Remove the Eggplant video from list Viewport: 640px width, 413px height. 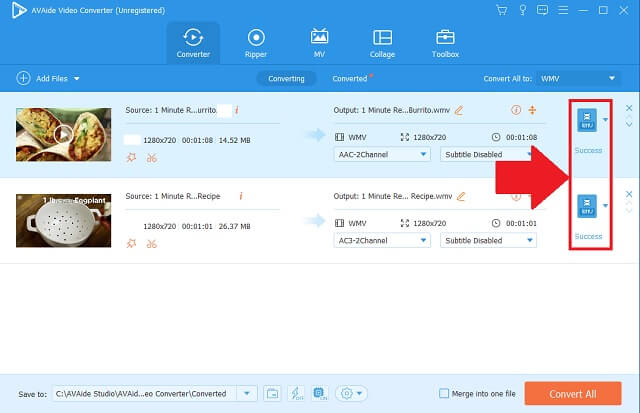tap(629, 194)
